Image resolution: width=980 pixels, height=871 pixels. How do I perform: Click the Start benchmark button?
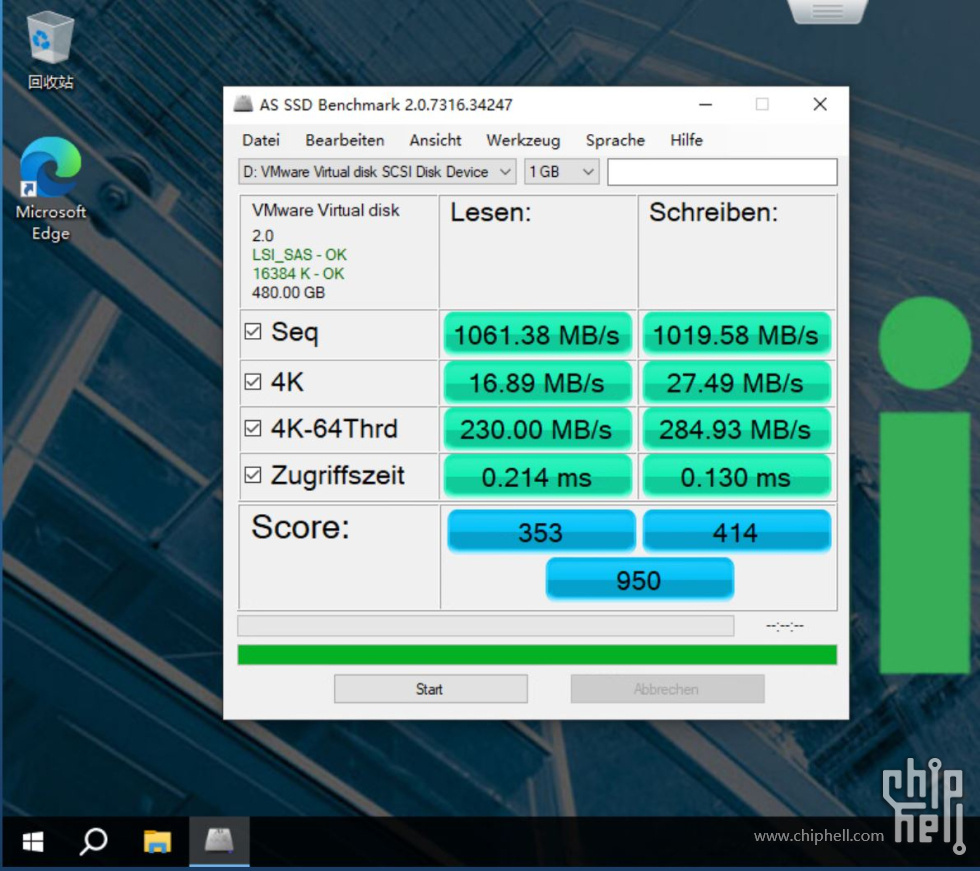click(x=431, y=689)
